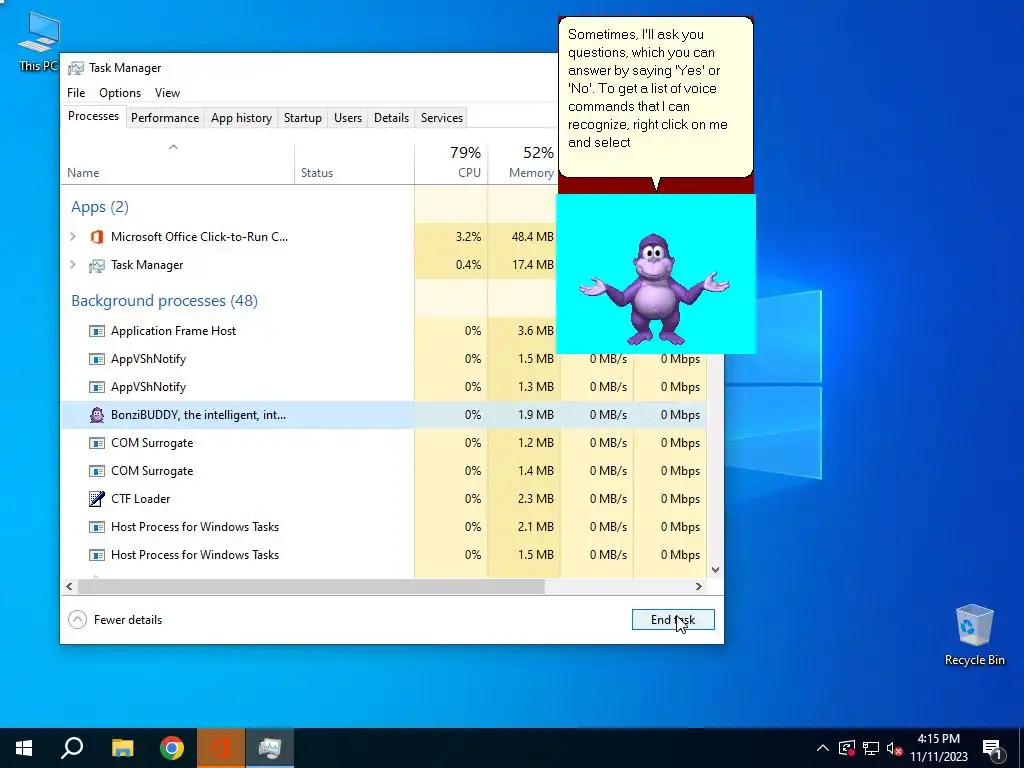Click the Fewer details label

(127, 620)
